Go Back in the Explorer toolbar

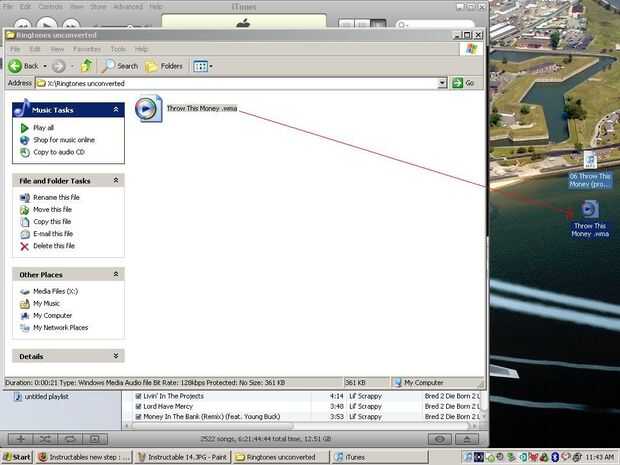pos(24,66)
